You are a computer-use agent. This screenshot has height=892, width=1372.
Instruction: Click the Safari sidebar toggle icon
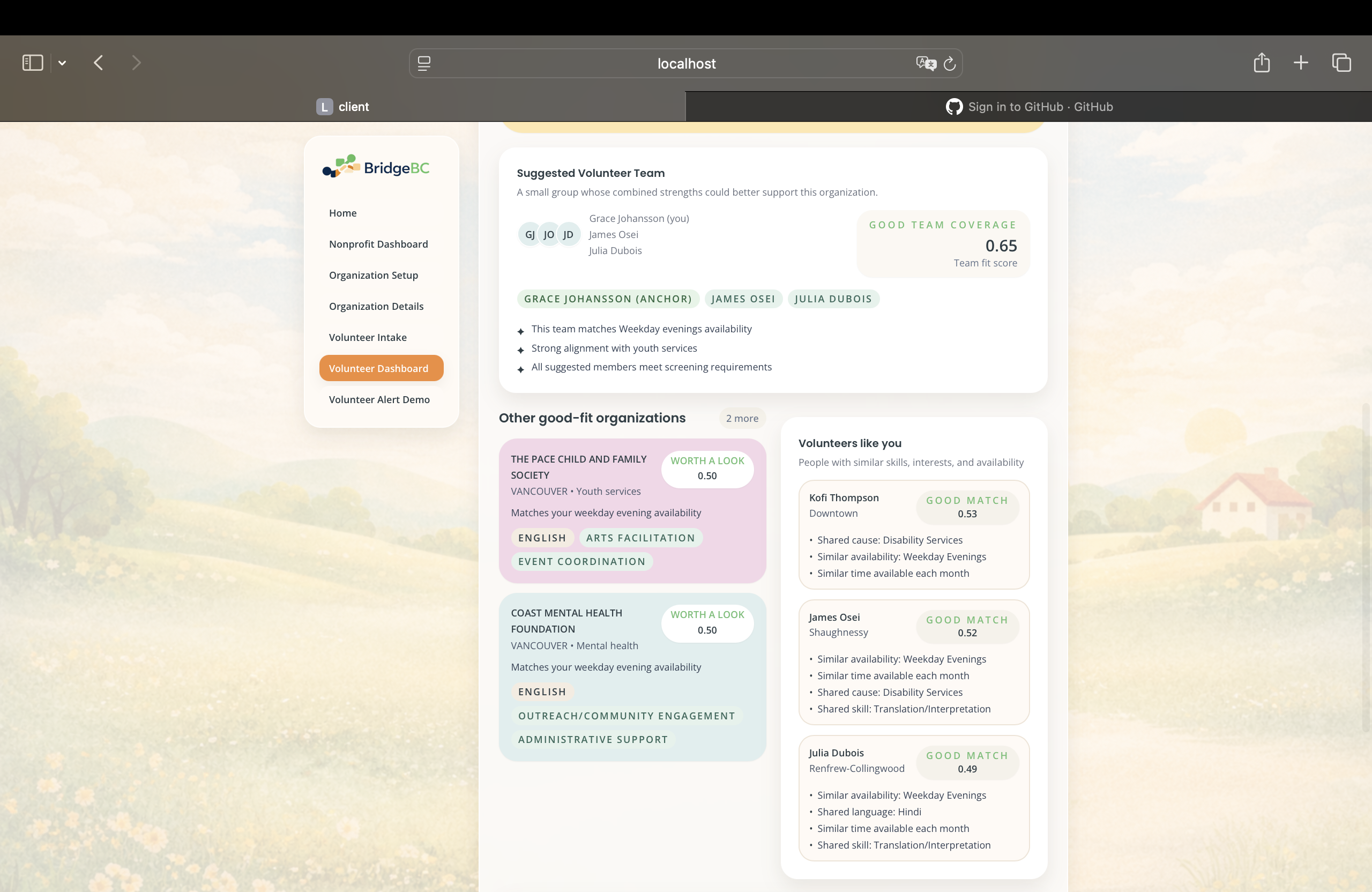pyautogui.click(x=32, y=63)
